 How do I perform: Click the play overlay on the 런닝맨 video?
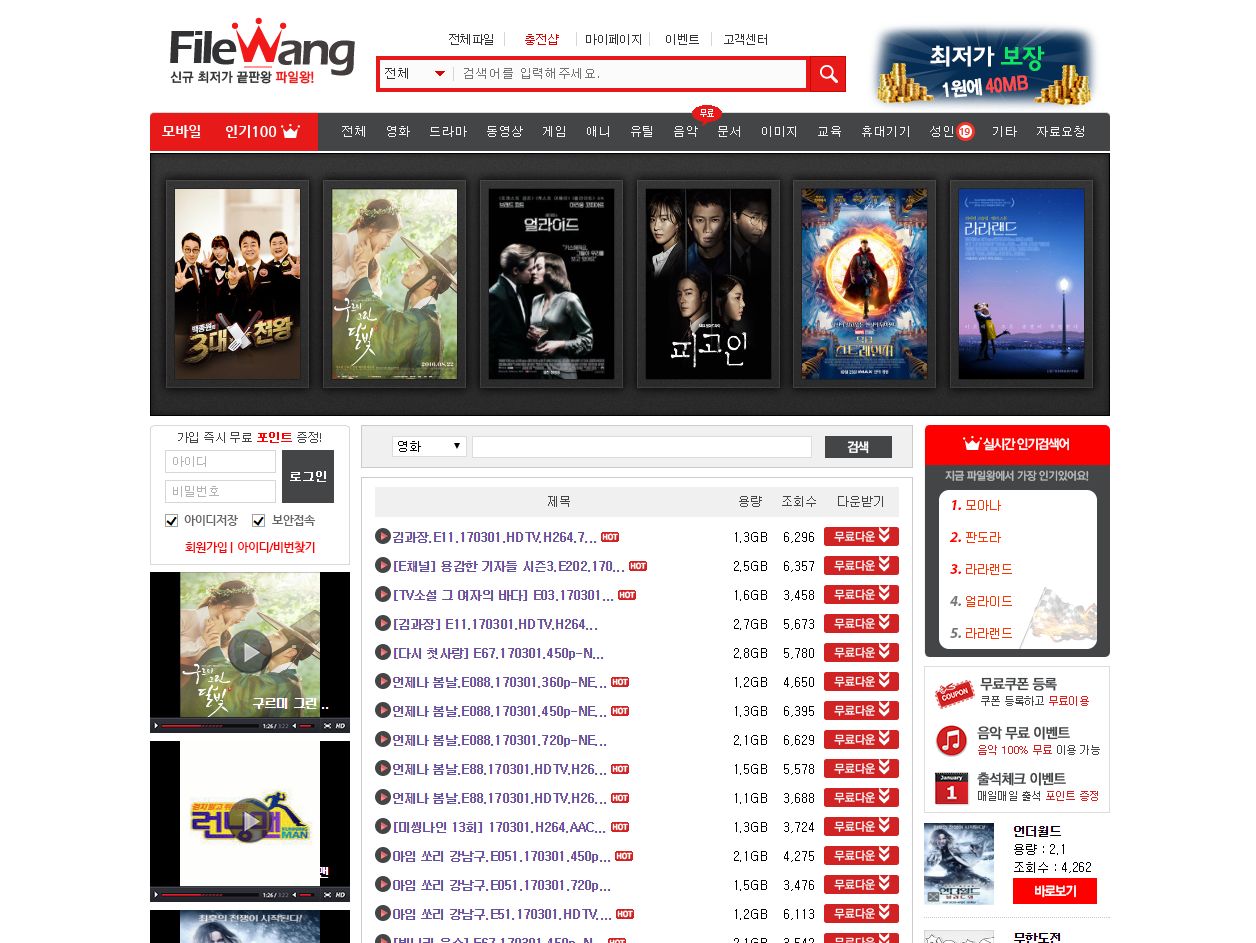click(x=249, y=820)
